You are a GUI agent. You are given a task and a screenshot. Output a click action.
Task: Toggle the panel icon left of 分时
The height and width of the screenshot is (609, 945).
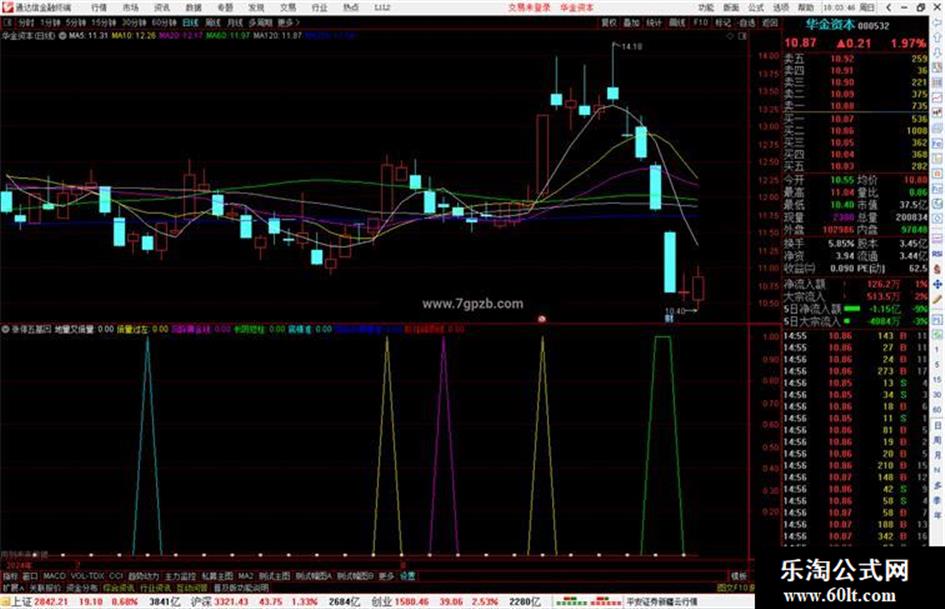8,23
